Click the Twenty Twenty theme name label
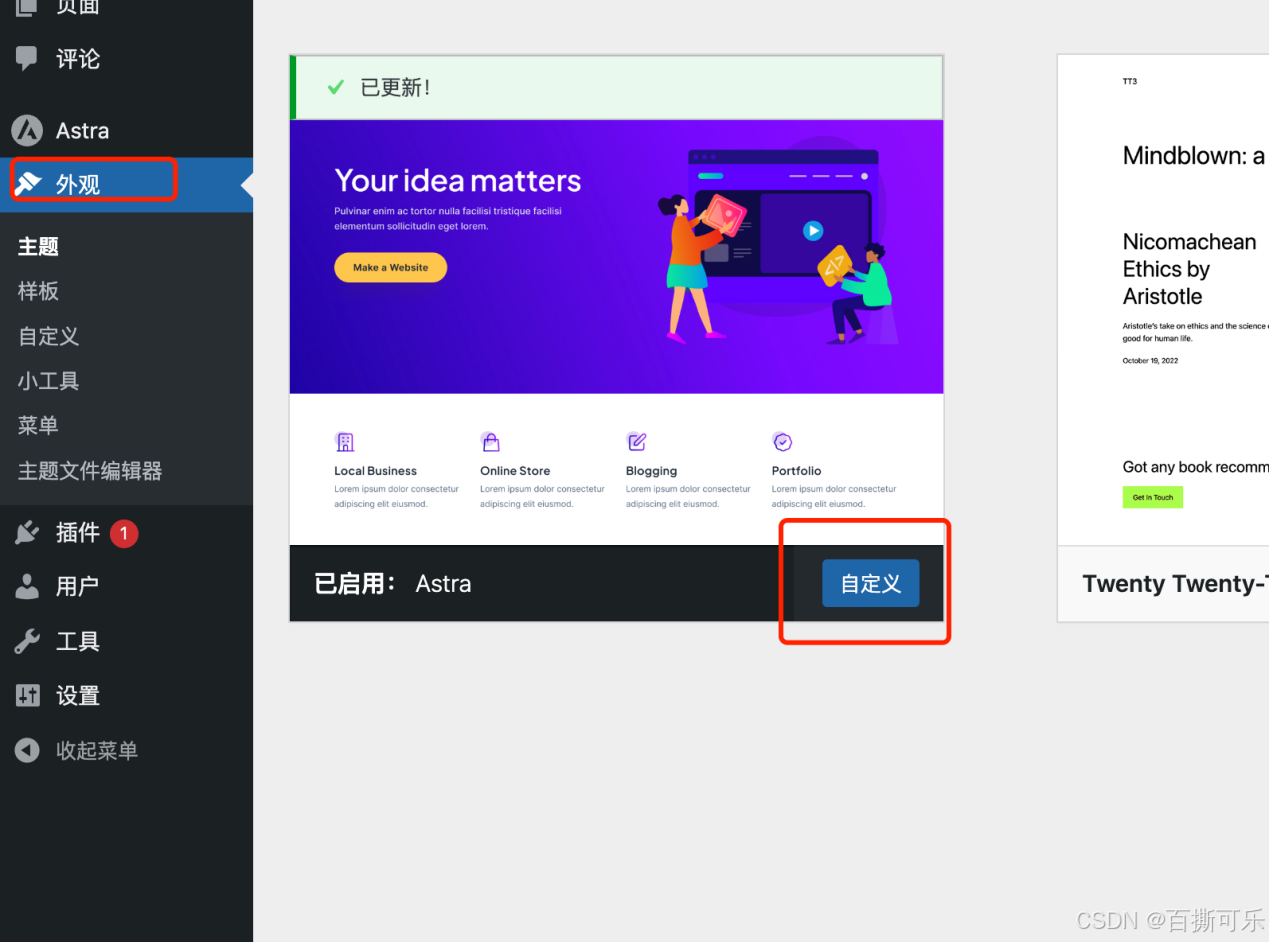 pyautogui.click(x=1175, y=584)
